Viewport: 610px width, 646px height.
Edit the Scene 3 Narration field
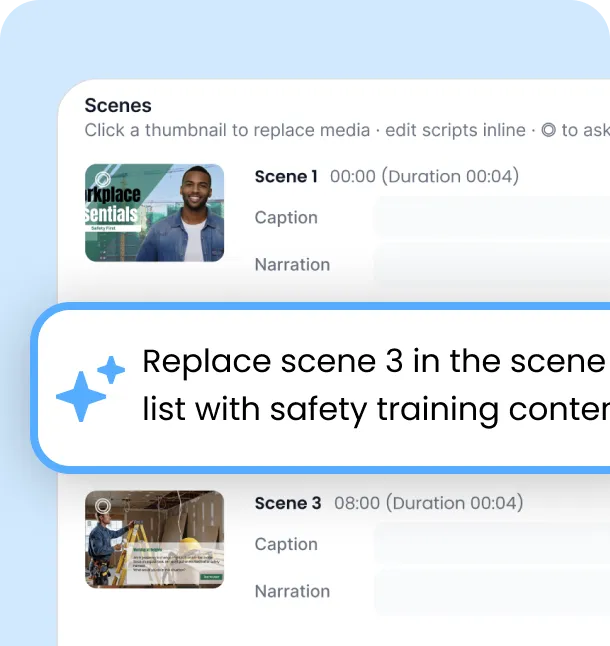click(x=492, y=591)
